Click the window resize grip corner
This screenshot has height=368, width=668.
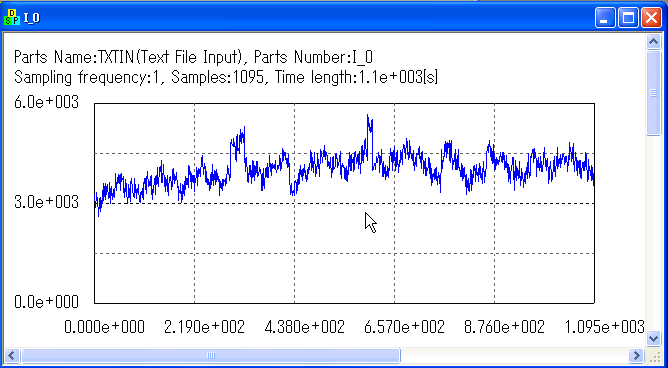point(654,356)
